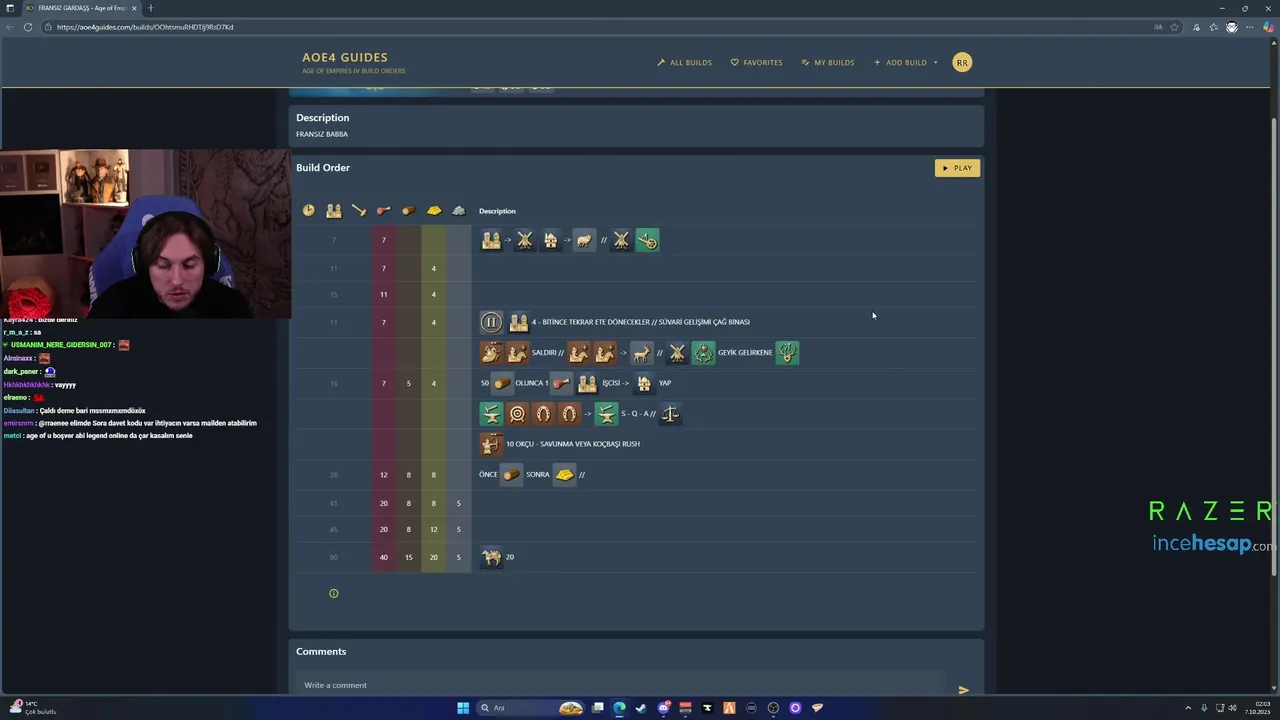This screenshot has width=1280, height=720.
Task: Click the wood log column header icon
Action: [x=408, y=210]
